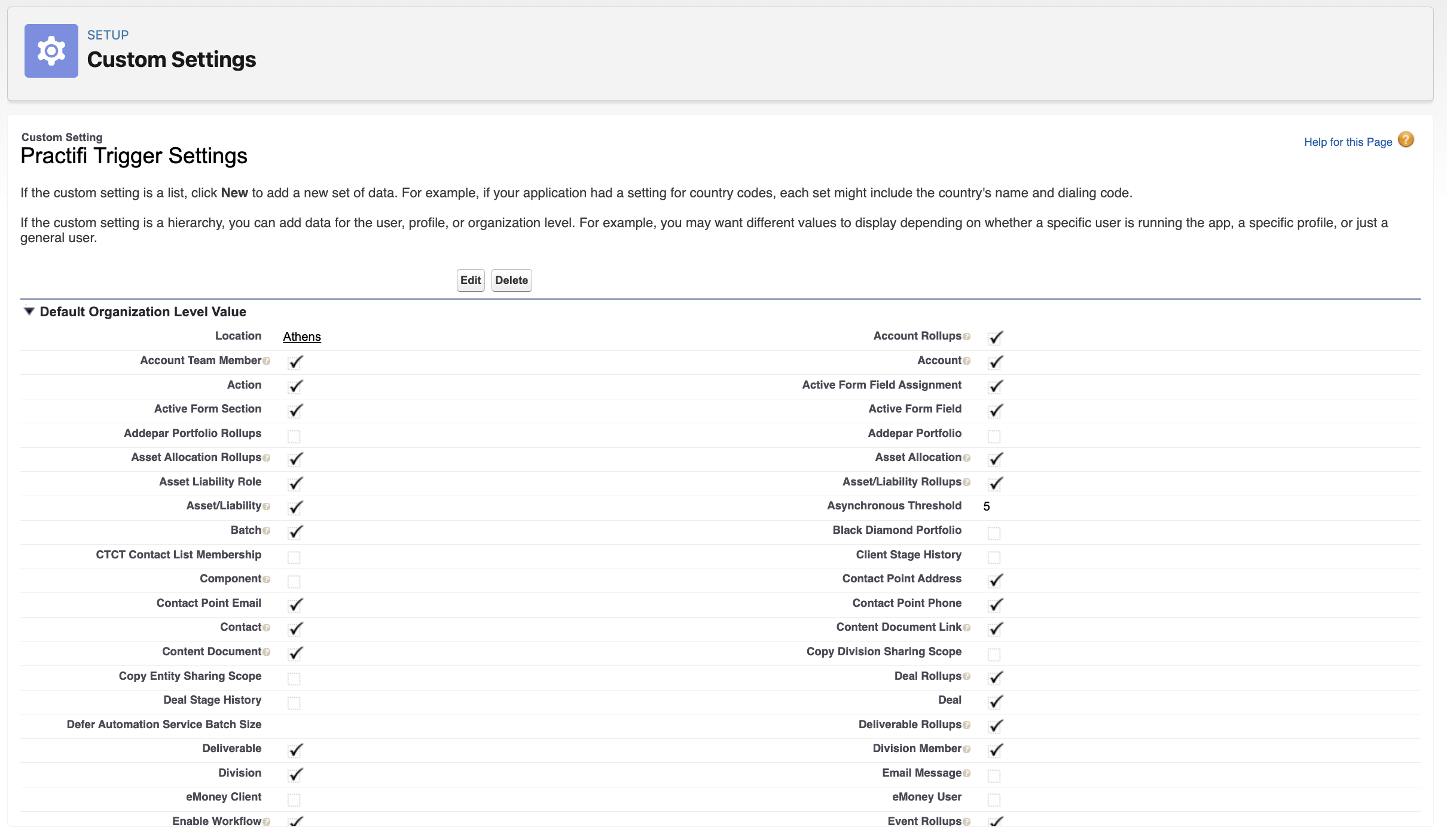Click help icon next to Email Message
This screenshot has height=840, width=1447.
[x=967, y=774]
